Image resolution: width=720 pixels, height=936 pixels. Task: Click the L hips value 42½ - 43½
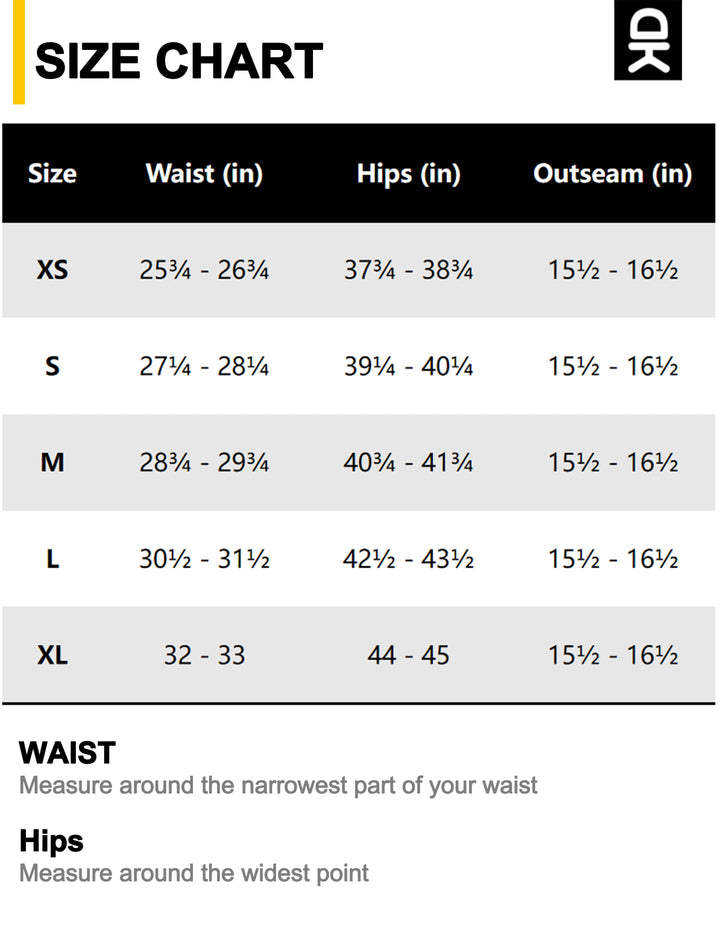[408, 560]
